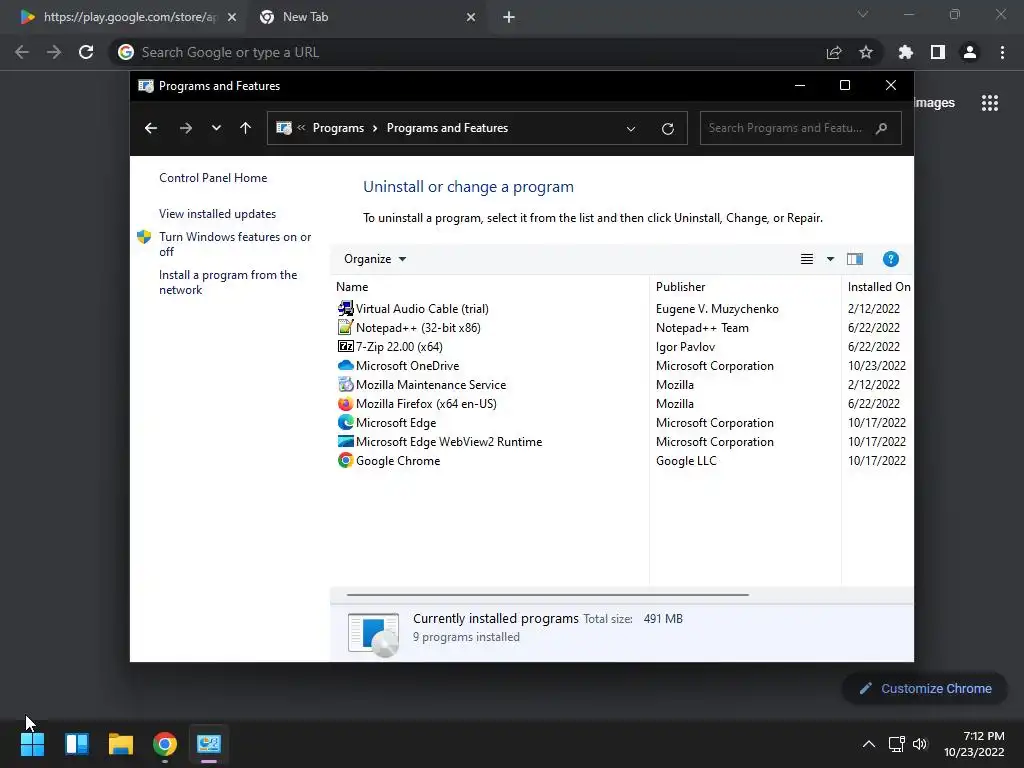This screenshot has height=768, width=1024.
Task: Open the taskbar clock and date
Action: click(974, 744)
